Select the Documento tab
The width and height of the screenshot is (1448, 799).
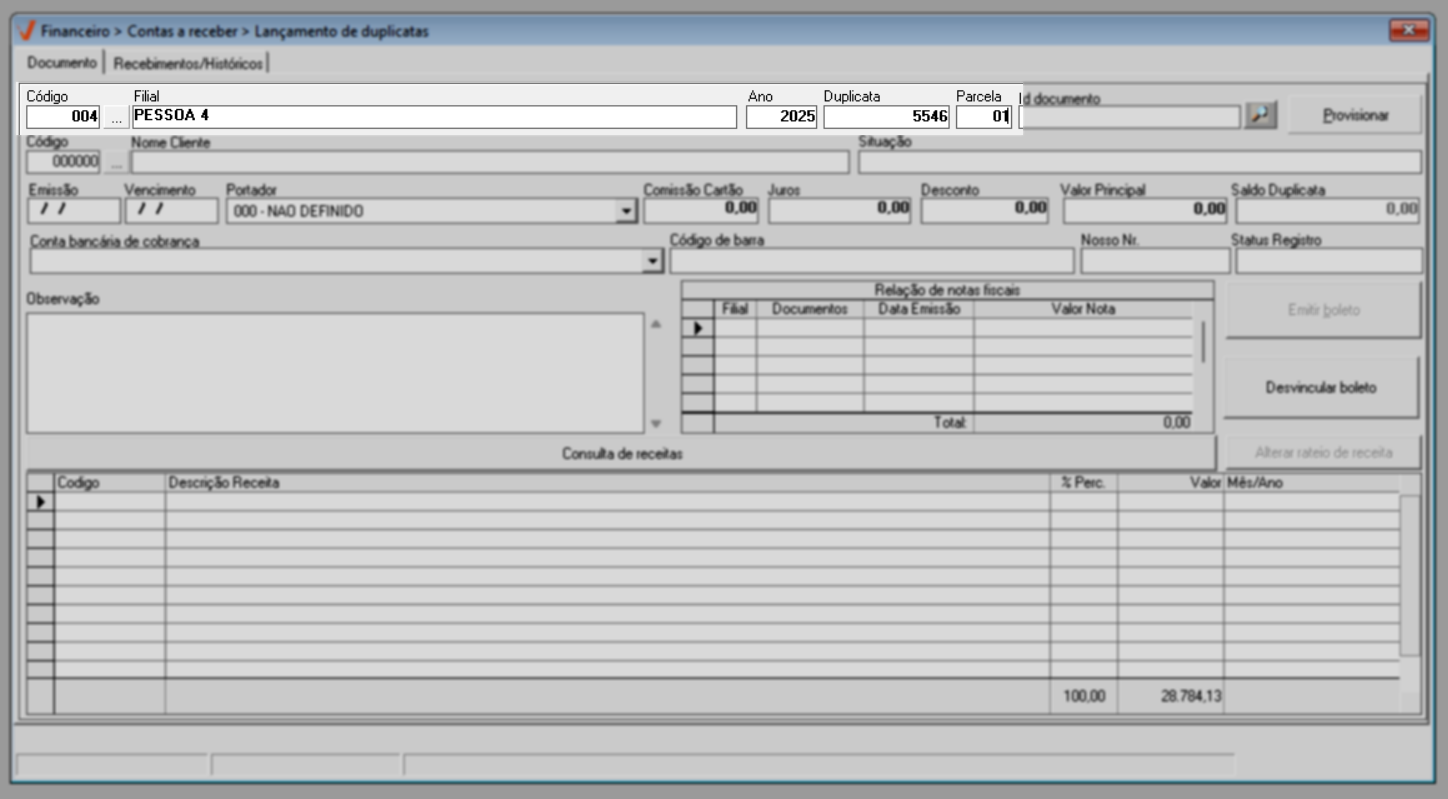click(61, 62)
